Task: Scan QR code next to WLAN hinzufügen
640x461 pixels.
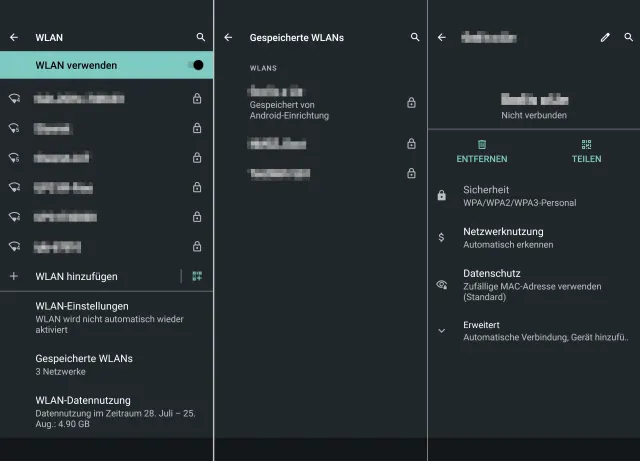Action: click(197, 276)
